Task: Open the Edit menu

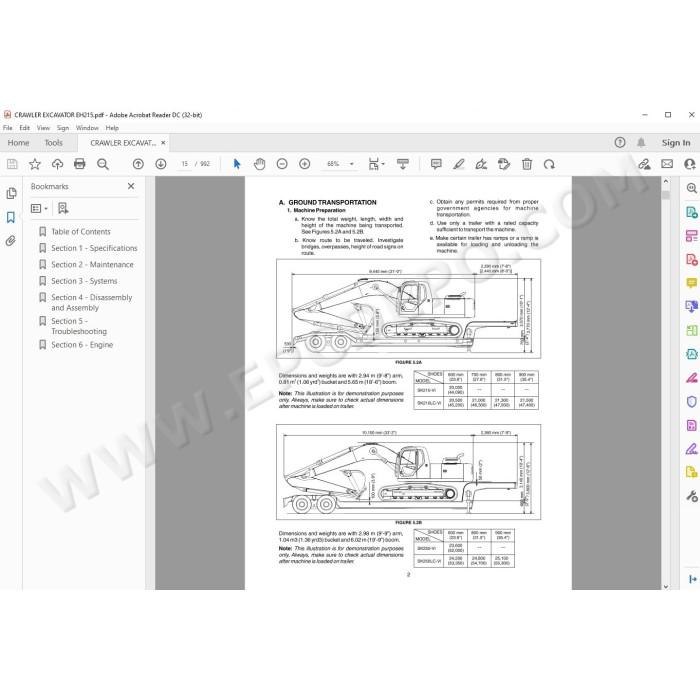Action: [x=25, y=128]
